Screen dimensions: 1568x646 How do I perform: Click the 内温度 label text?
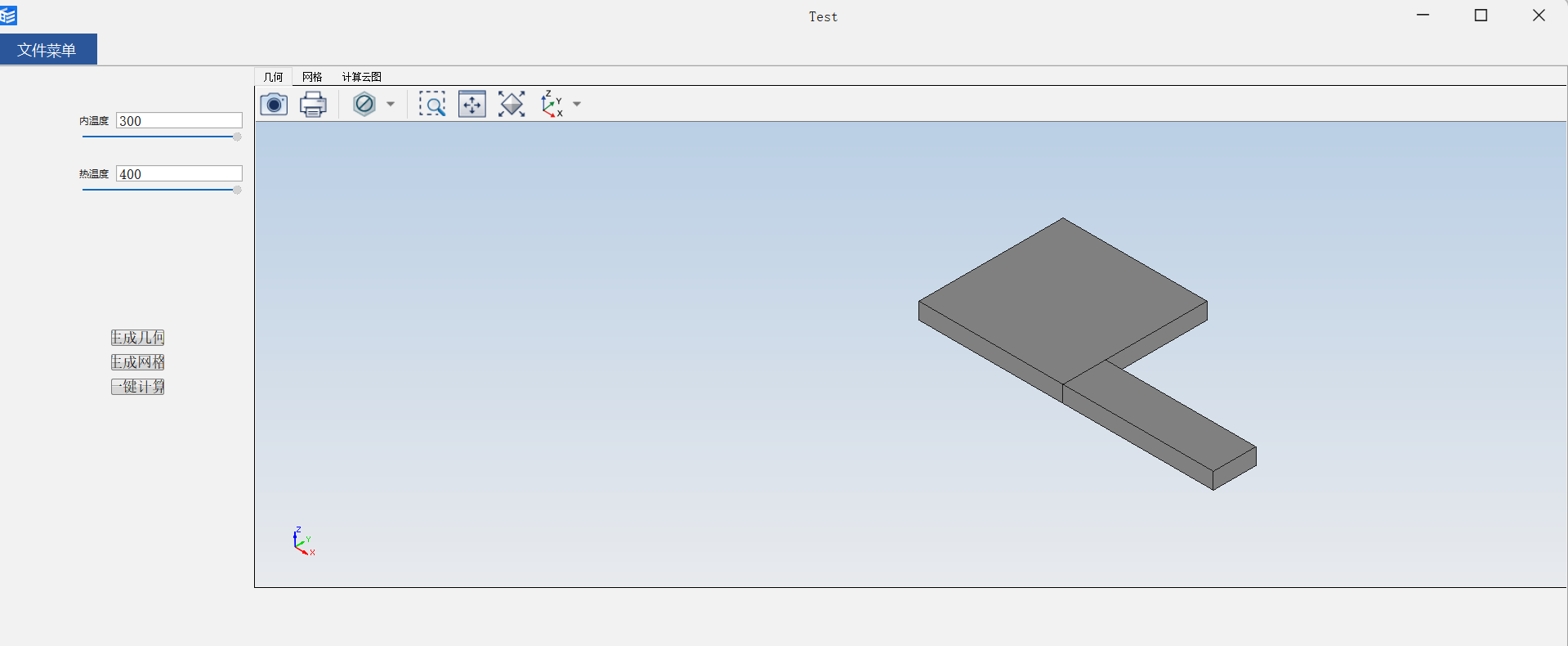94,120
